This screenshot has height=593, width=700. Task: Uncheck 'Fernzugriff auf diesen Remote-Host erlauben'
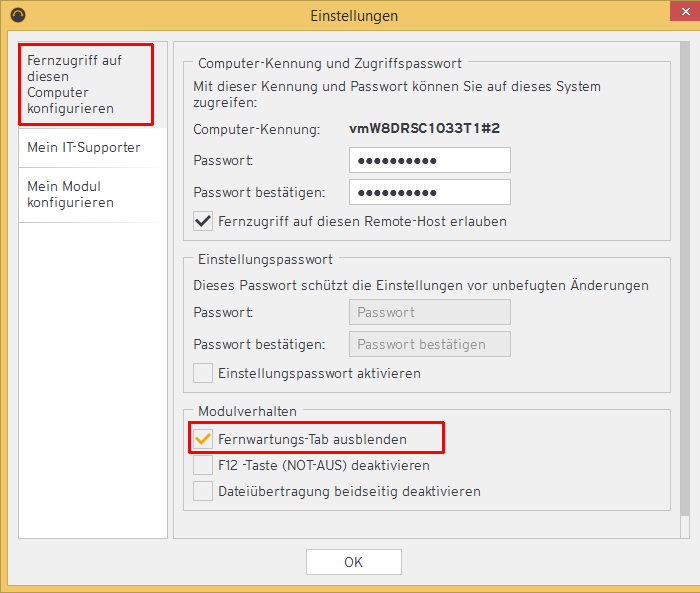203,221
